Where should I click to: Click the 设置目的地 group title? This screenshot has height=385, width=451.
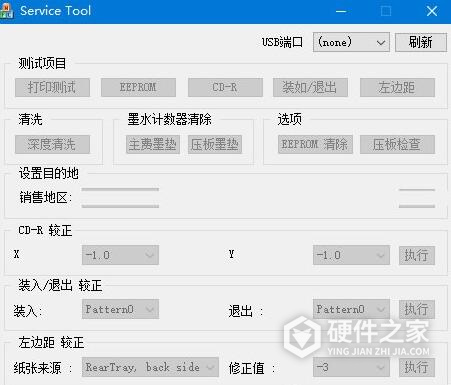click(x=49, y=173)
